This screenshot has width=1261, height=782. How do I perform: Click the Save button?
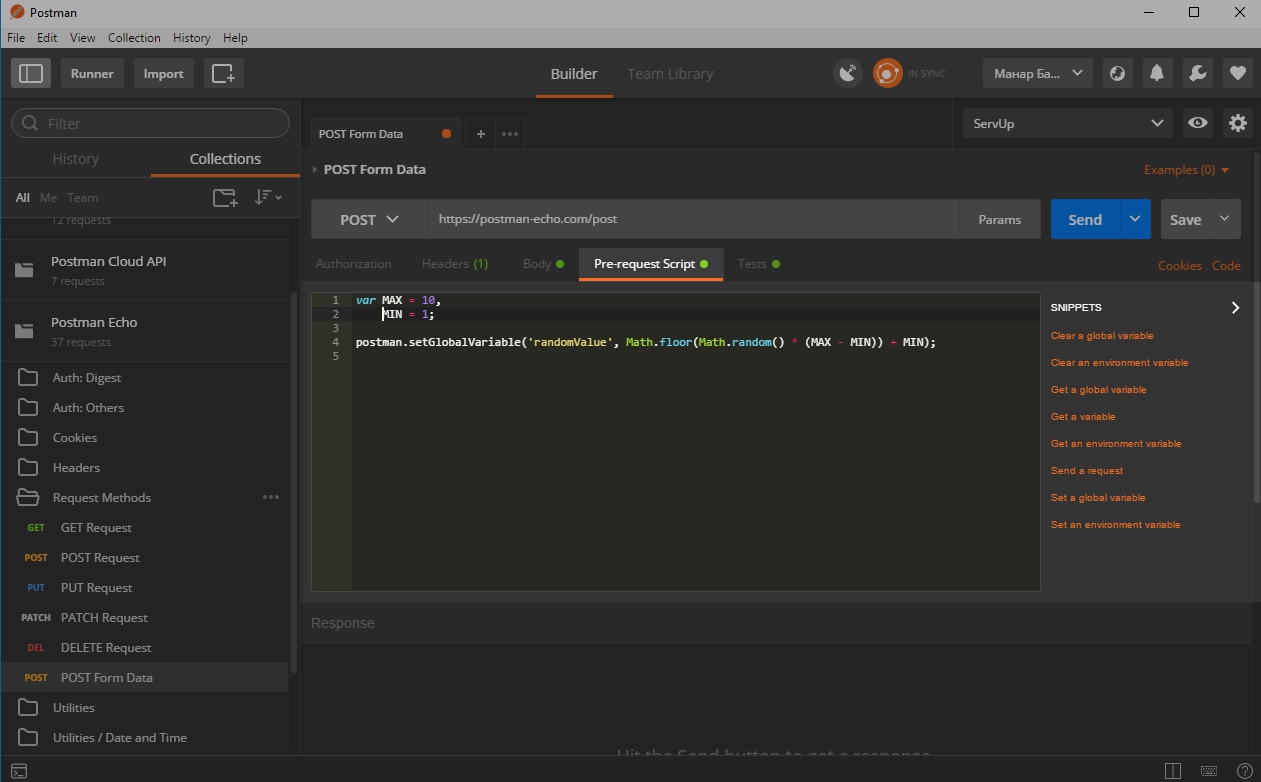pos(1185,219)
